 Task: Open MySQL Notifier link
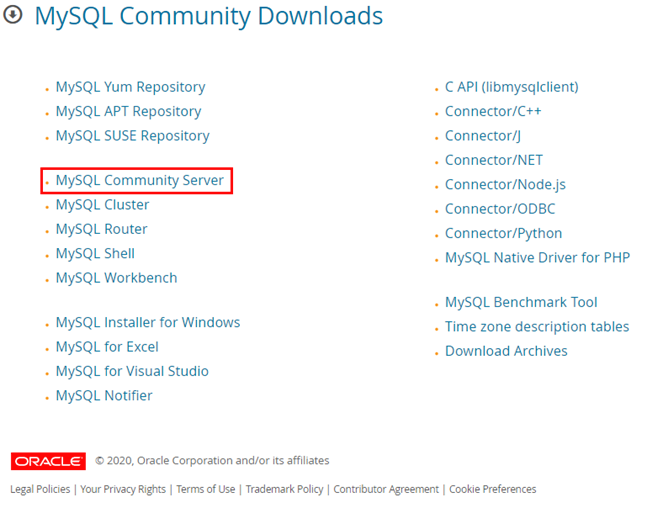tap(104, 396)
